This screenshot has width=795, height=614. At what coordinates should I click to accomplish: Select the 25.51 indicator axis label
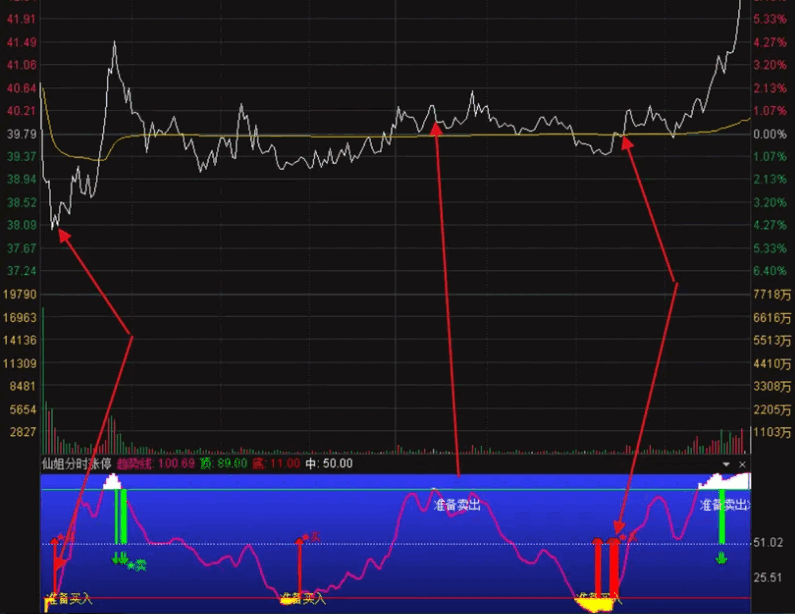768,577
